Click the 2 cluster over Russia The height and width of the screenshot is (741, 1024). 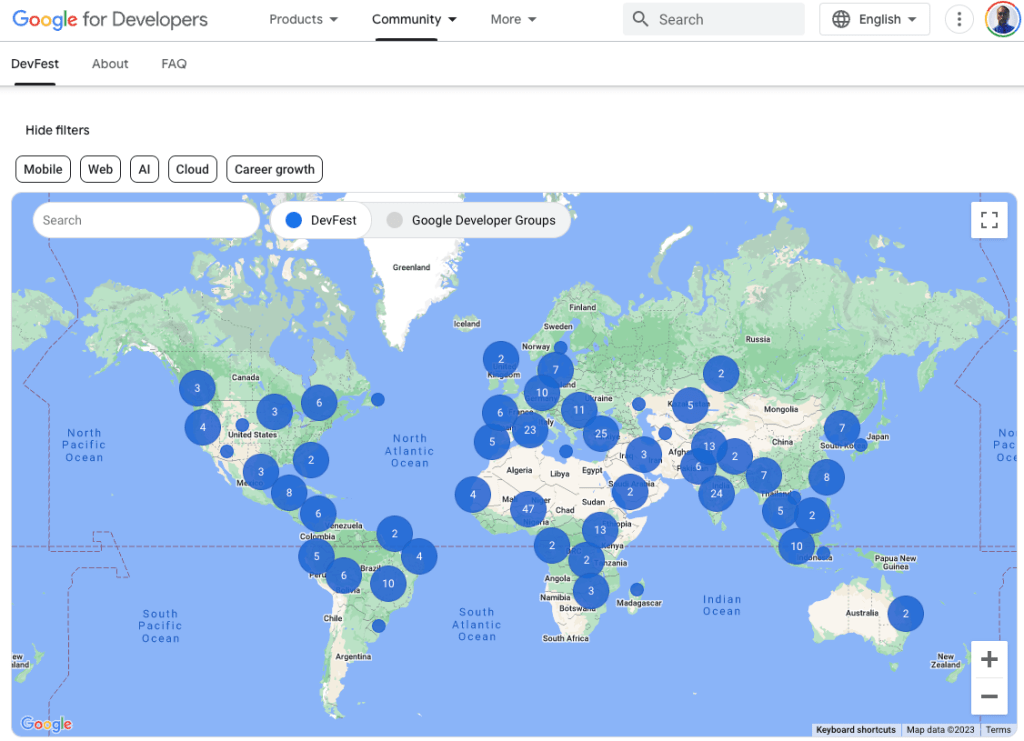[721, 373]
